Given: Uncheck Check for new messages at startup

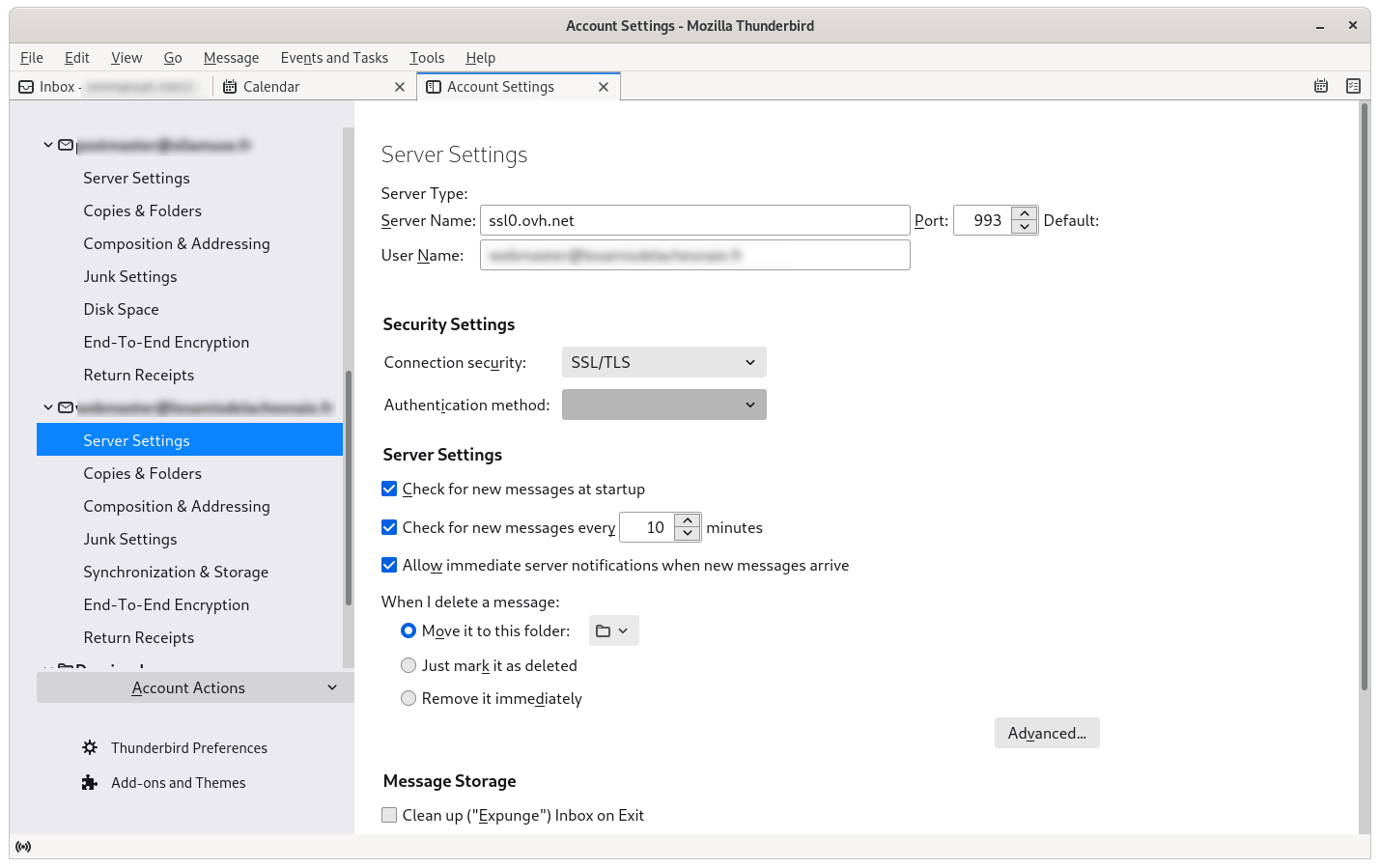Looking at the screenshot, I should coord(389,490).
